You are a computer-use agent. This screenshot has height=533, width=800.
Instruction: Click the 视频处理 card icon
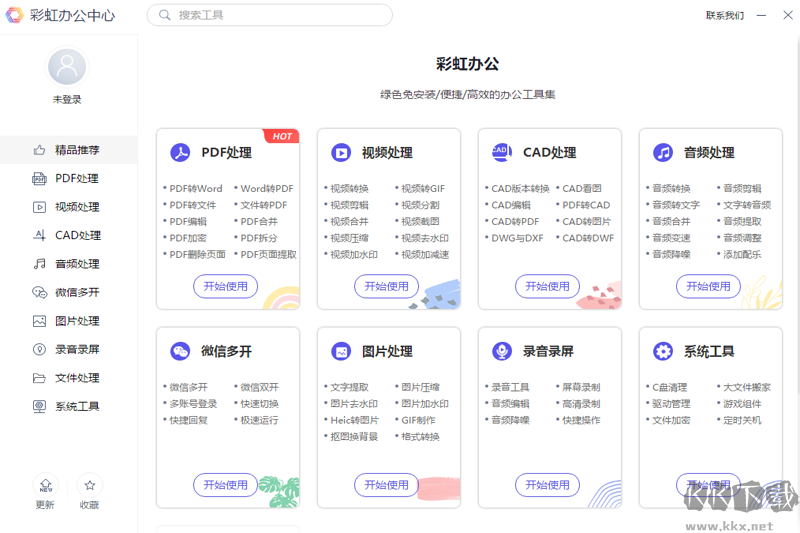pos(341,153)
